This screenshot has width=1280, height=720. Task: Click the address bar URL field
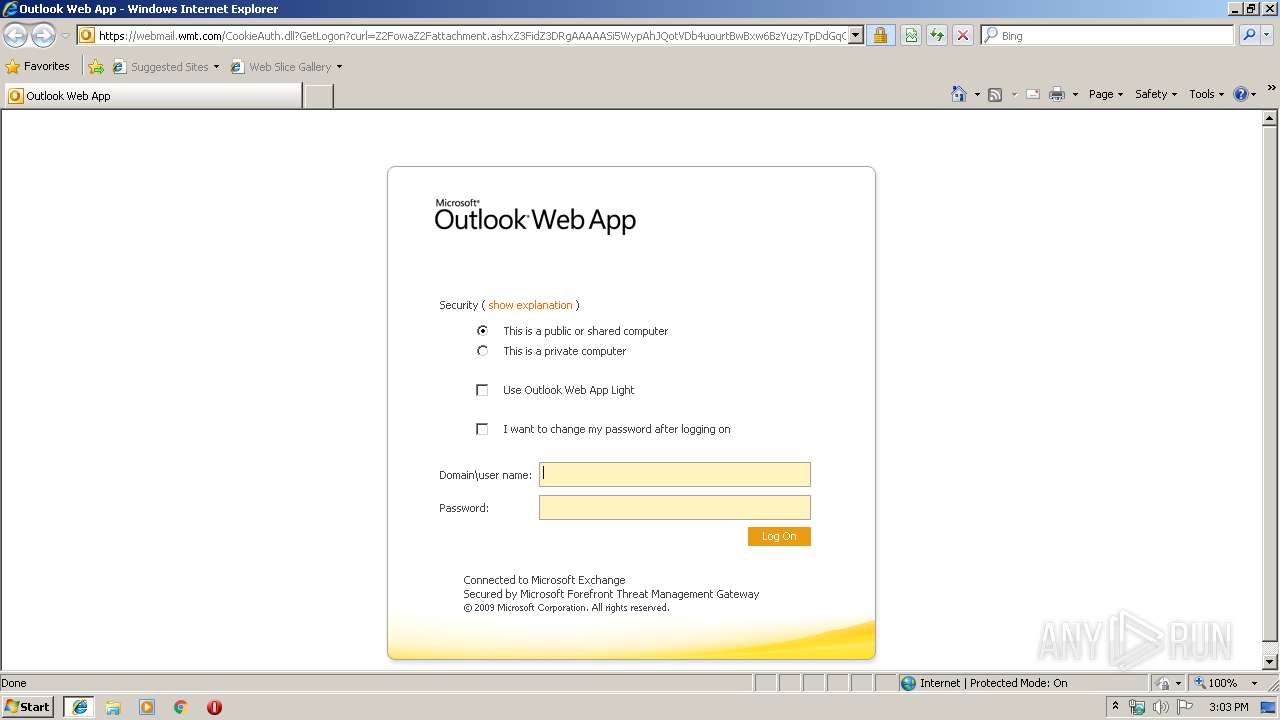pos(470,35)
